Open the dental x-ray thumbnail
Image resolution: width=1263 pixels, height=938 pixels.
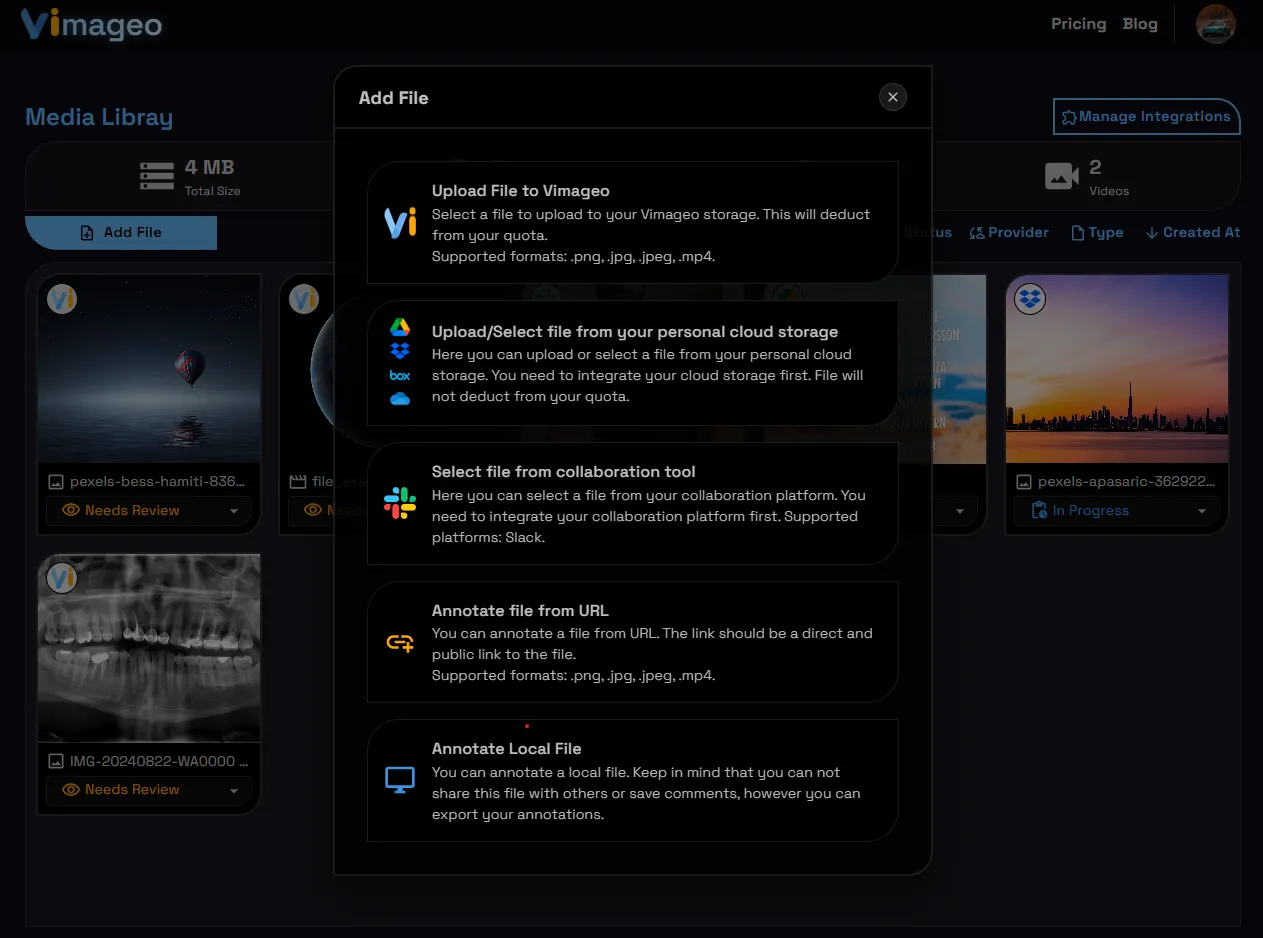pyautogui.click(x=149, y=647)
